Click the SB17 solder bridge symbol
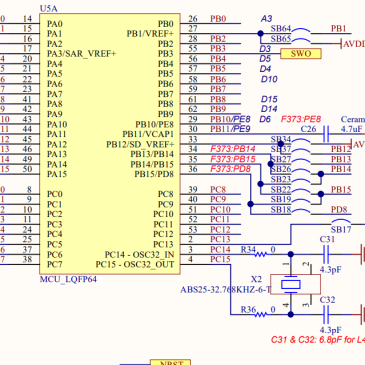The width and height of the screenshot is (365, 365). pyautogui.click(x=341, y=222)
